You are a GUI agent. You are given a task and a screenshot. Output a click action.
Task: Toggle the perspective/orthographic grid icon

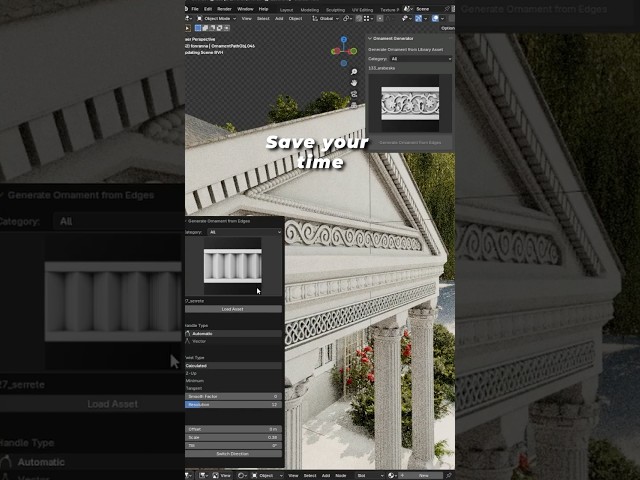click(x=354, y=105)
